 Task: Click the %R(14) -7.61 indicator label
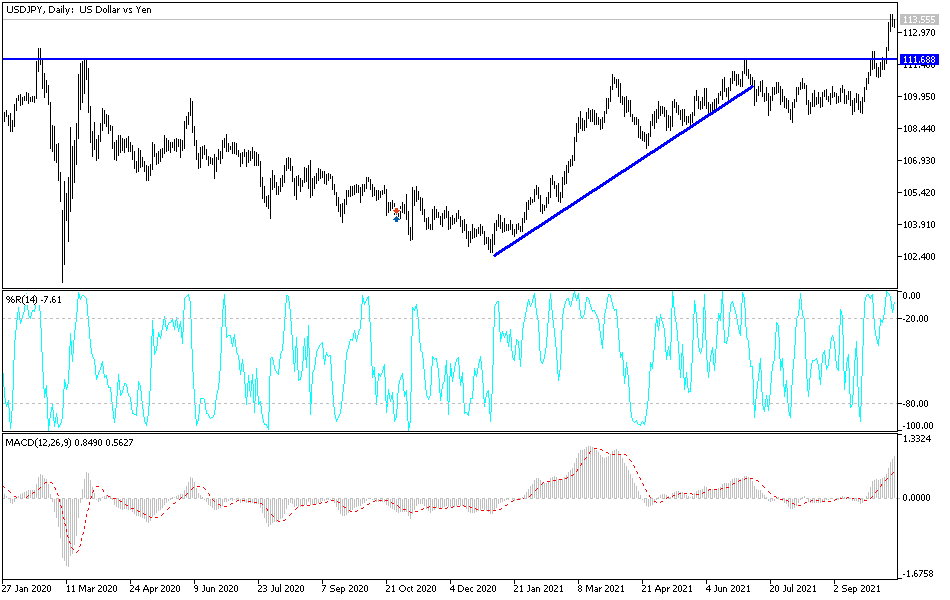coord(33,299)
